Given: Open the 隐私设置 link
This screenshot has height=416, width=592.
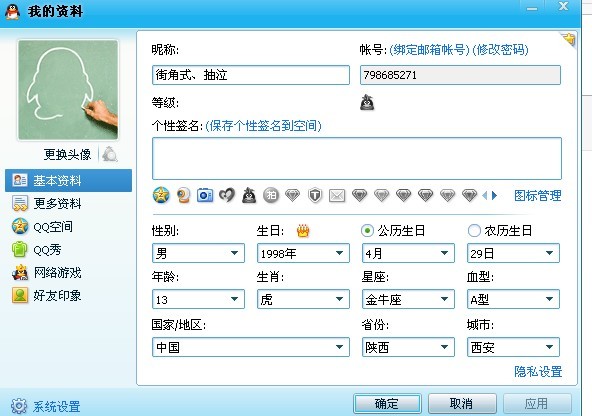Looking at the screenshot, I should pos(538,371).
